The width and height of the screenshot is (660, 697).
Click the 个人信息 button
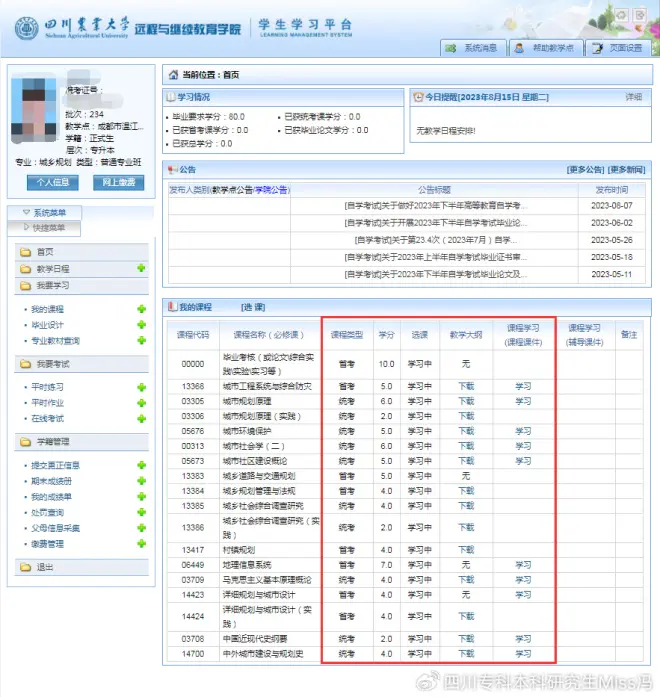[52, 182]
